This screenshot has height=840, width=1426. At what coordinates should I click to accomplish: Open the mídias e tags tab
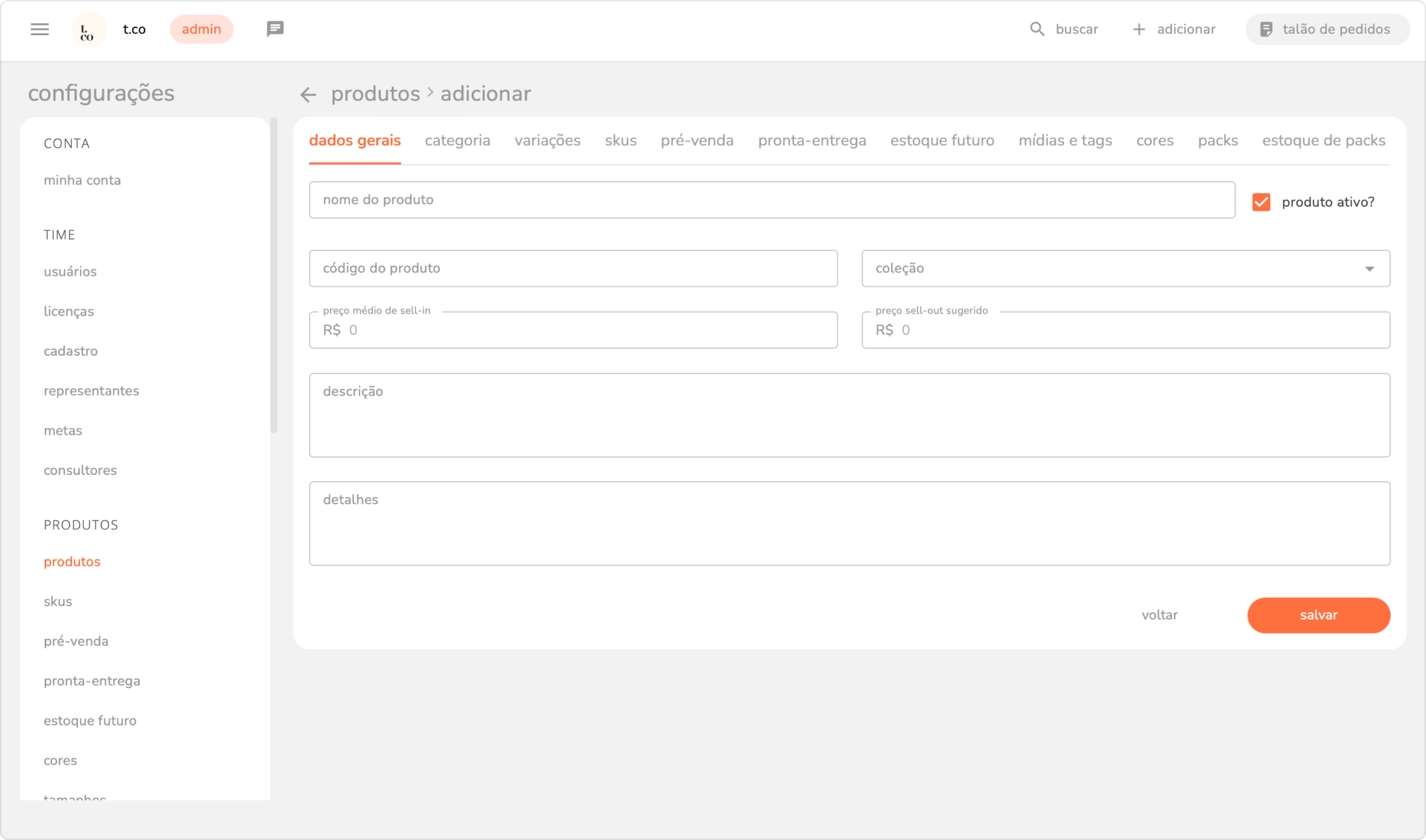(1065, 140)
